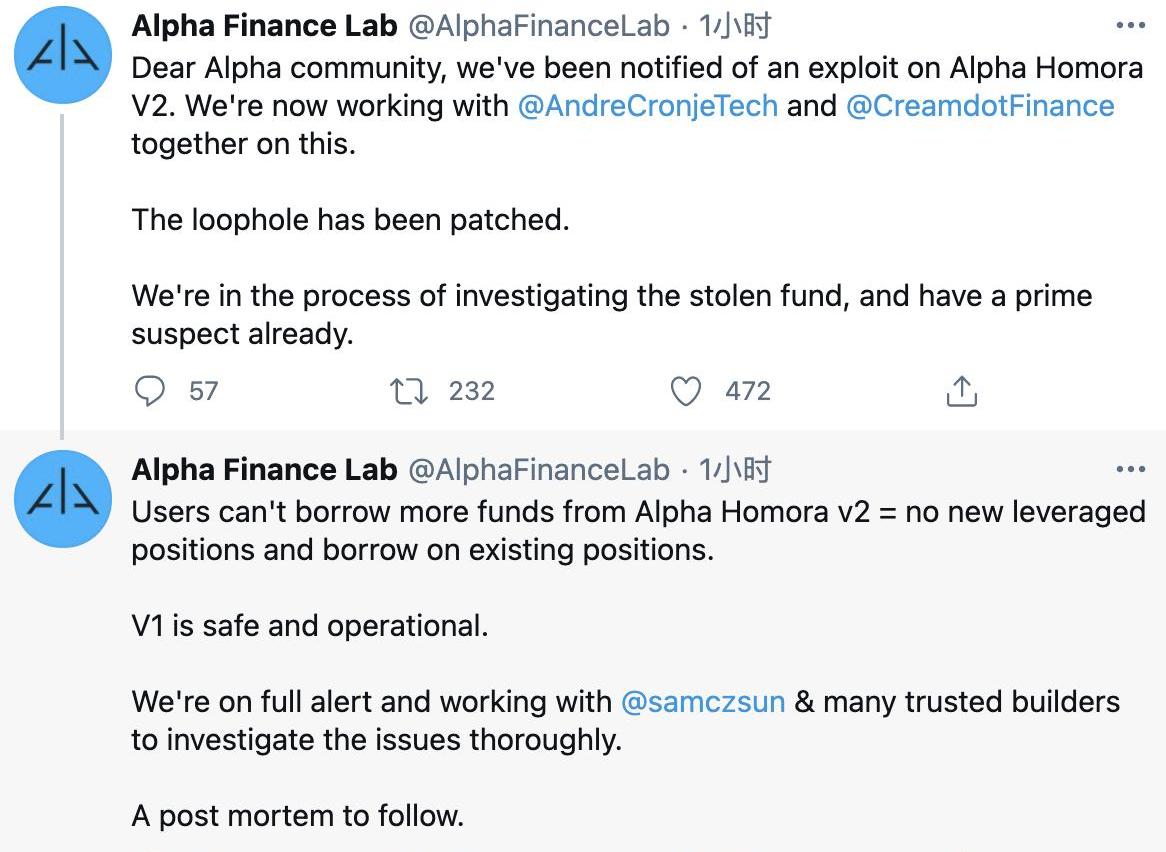Viewport: 1166px width, 852px height.
Task: Visit the @AndreCronjeTech mention
Action: 647,106
